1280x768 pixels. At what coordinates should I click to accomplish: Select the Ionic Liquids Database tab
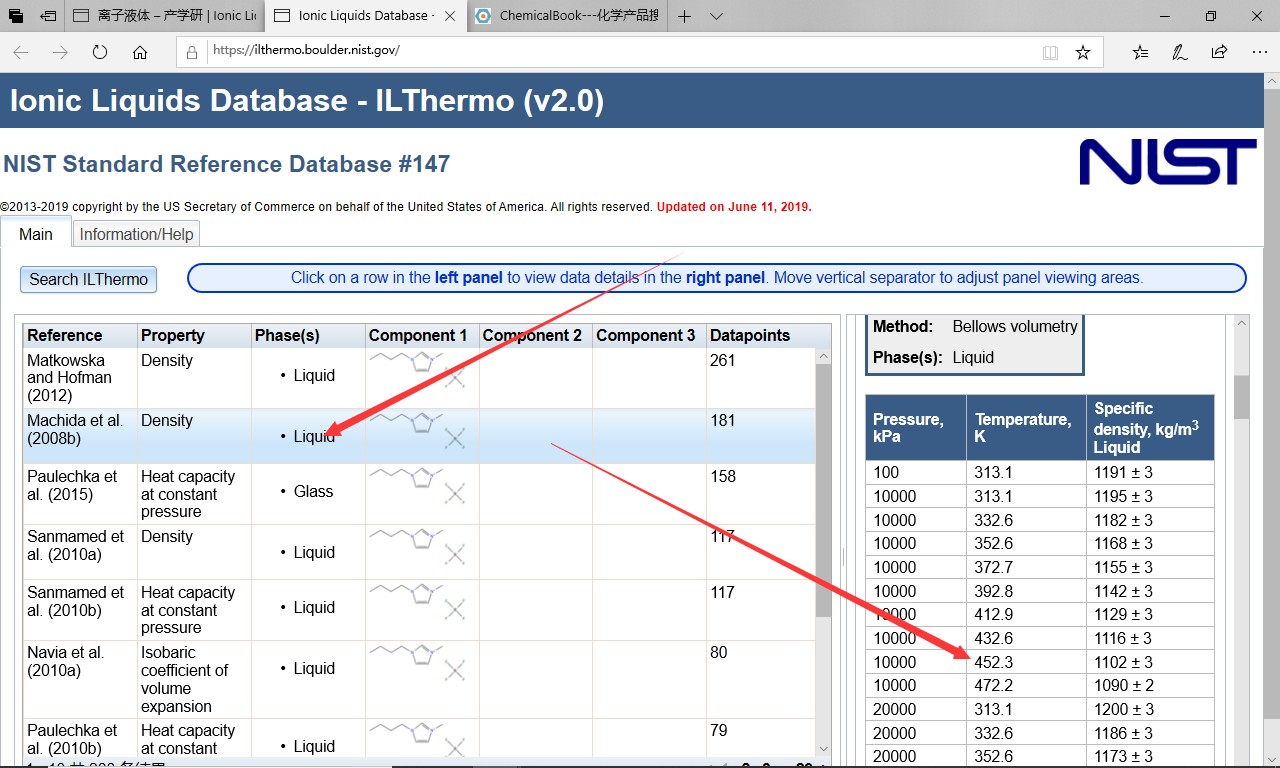coord(364,16)
